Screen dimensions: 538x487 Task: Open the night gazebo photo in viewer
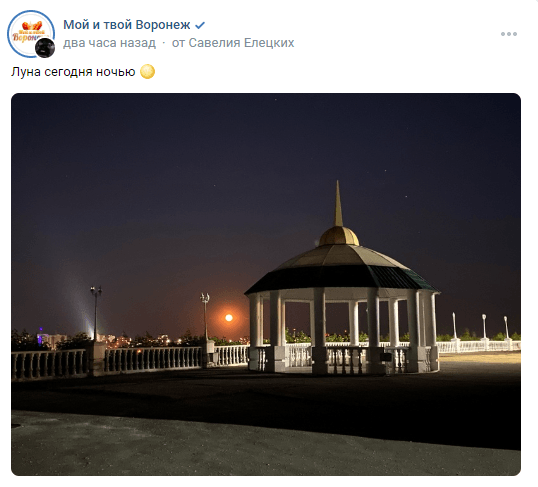(x=266, y=284)
